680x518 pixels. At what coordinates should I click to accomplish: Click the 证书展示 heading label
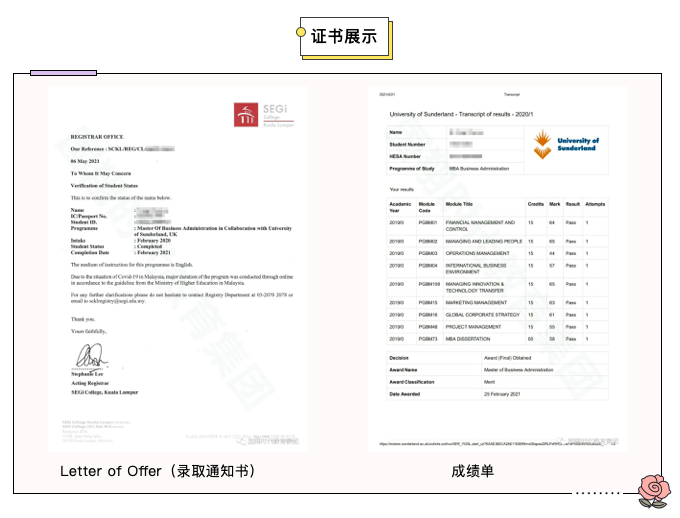[x=344, y=36]
